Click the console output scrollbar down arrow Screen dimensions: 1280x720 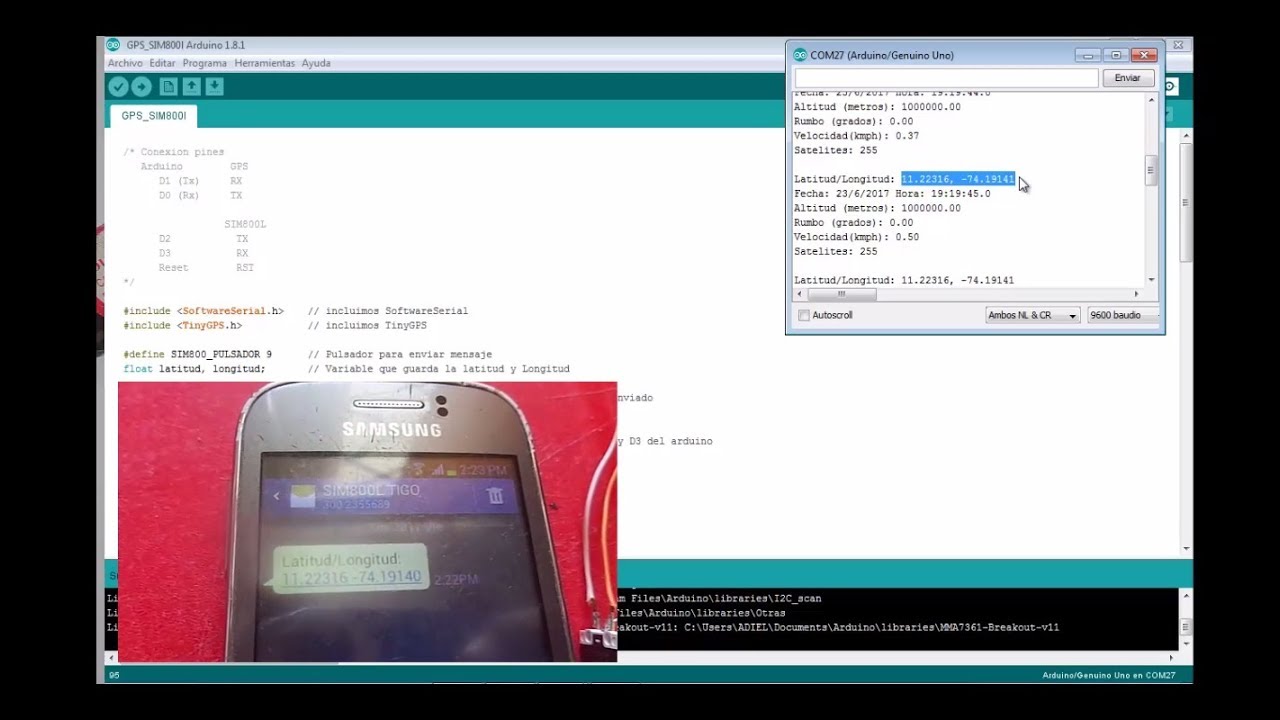click(1186, 644)
